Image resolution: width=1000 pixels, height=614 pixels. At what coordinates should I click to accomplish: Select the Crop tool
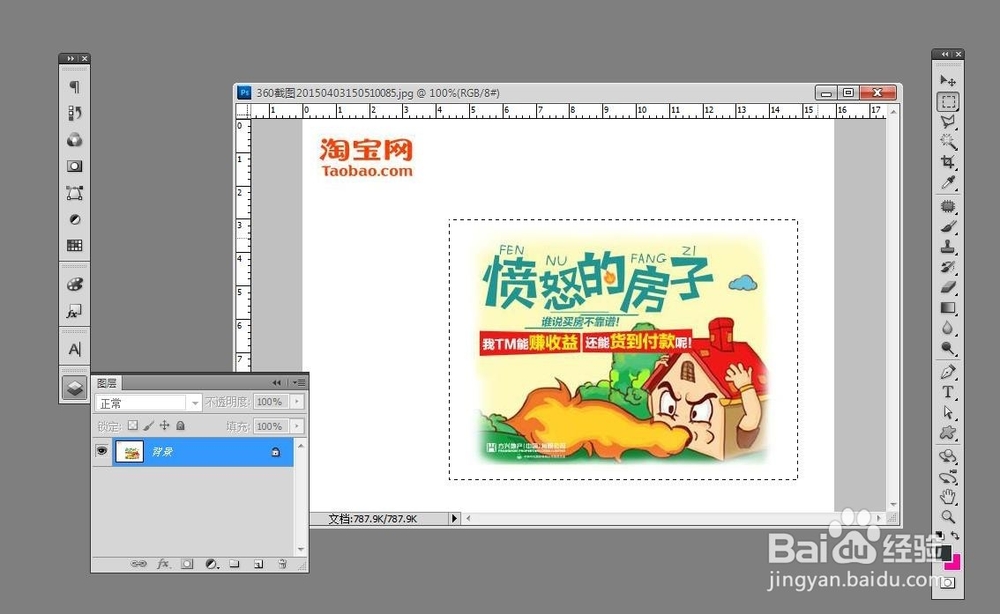[948, 162]
